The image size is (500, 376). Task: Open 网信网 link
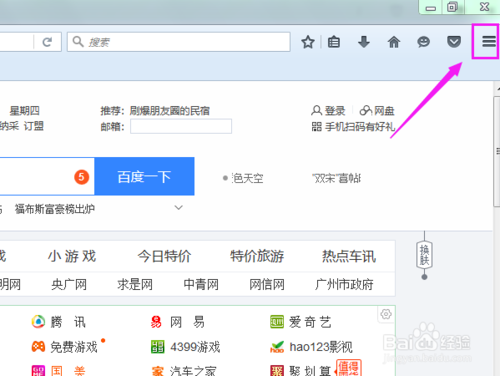point(267,284)
